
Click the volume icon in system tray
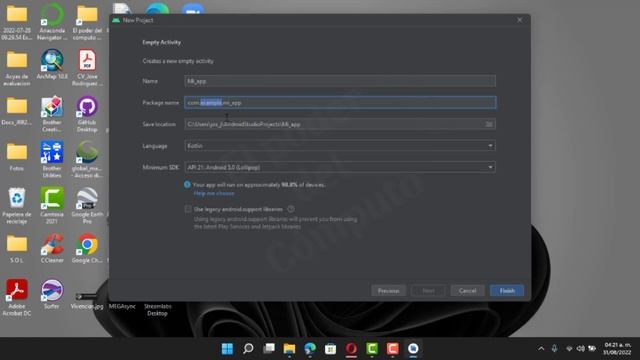coord(580,349)
